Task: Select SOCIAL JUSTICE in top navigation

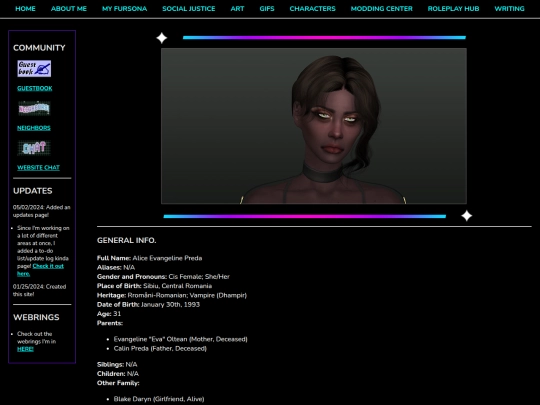Action: tap(189, 9)
